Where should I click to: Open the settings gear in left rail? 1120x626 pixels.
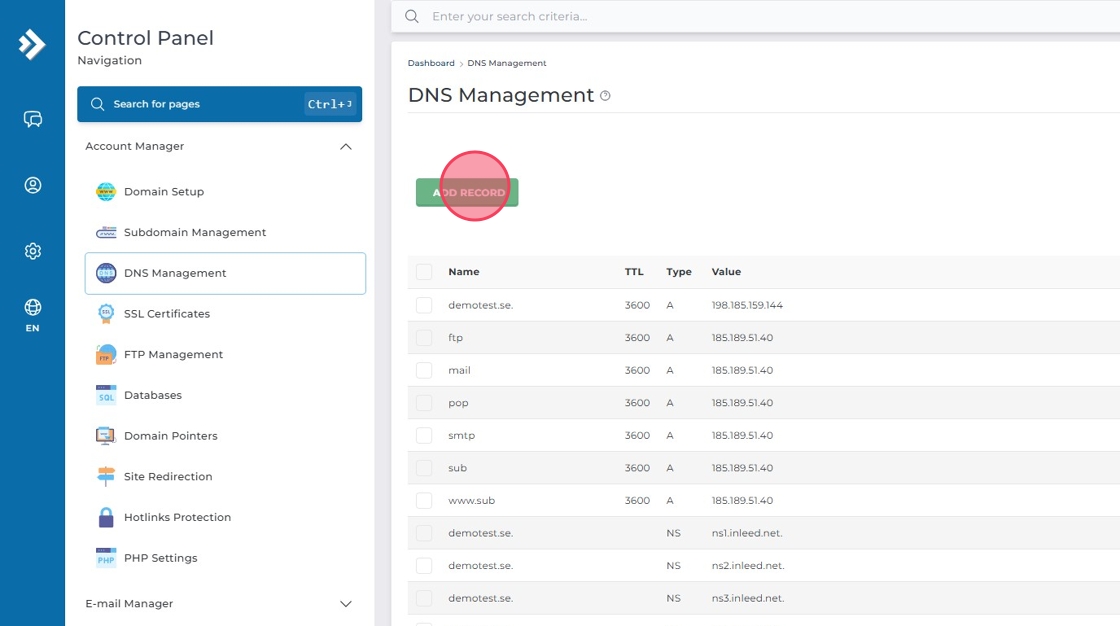point(33,251)
